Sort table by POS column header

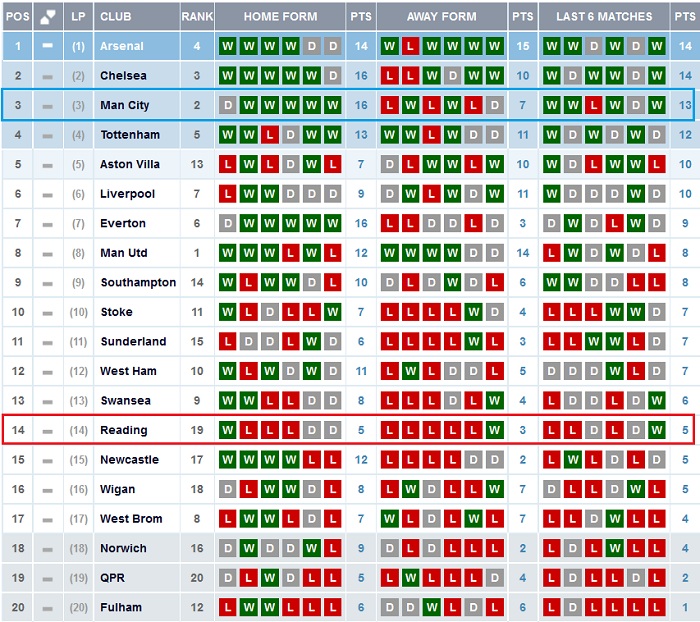coord(17,17)
